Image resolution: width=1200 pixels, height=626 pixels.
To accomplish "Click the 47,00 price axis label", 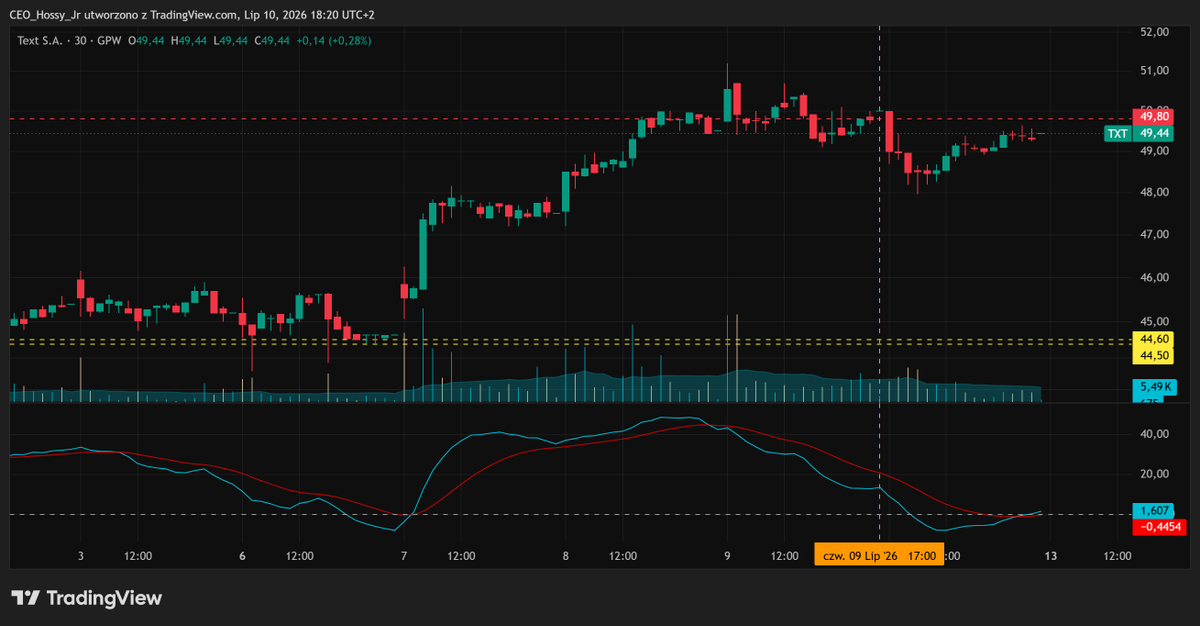I will (x=1155, y=235).
